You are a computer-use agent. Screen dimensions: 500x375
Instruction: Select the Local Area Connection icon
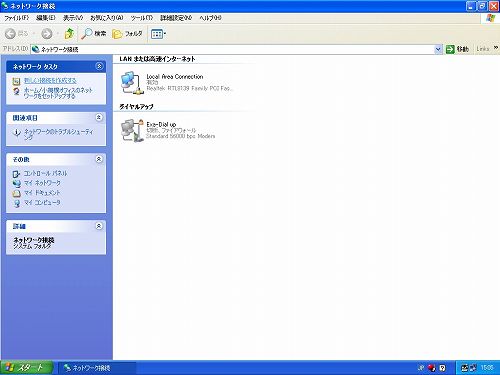click(x=132, y=83)
